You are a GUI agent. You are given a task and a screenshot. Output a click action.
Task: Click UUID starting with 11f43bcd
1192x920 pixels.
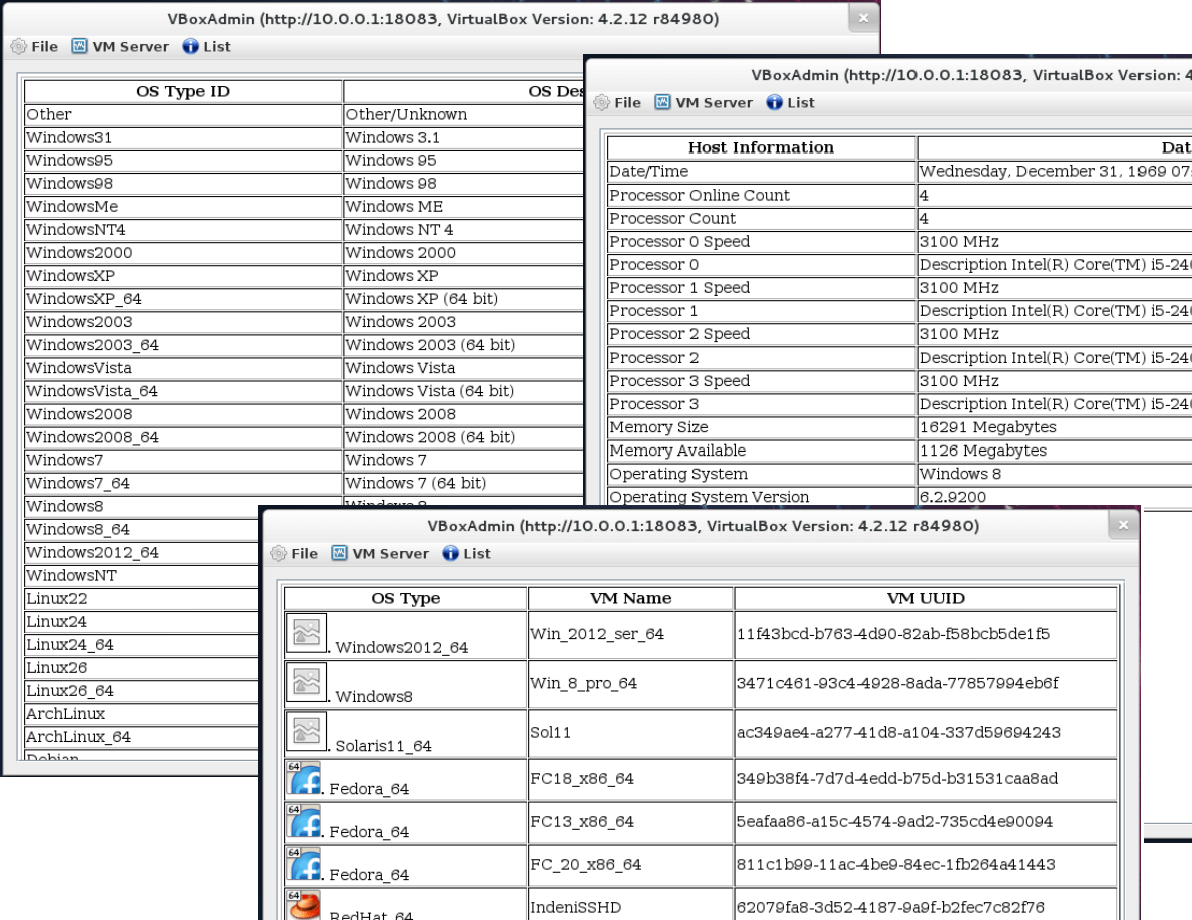[893, 634]
